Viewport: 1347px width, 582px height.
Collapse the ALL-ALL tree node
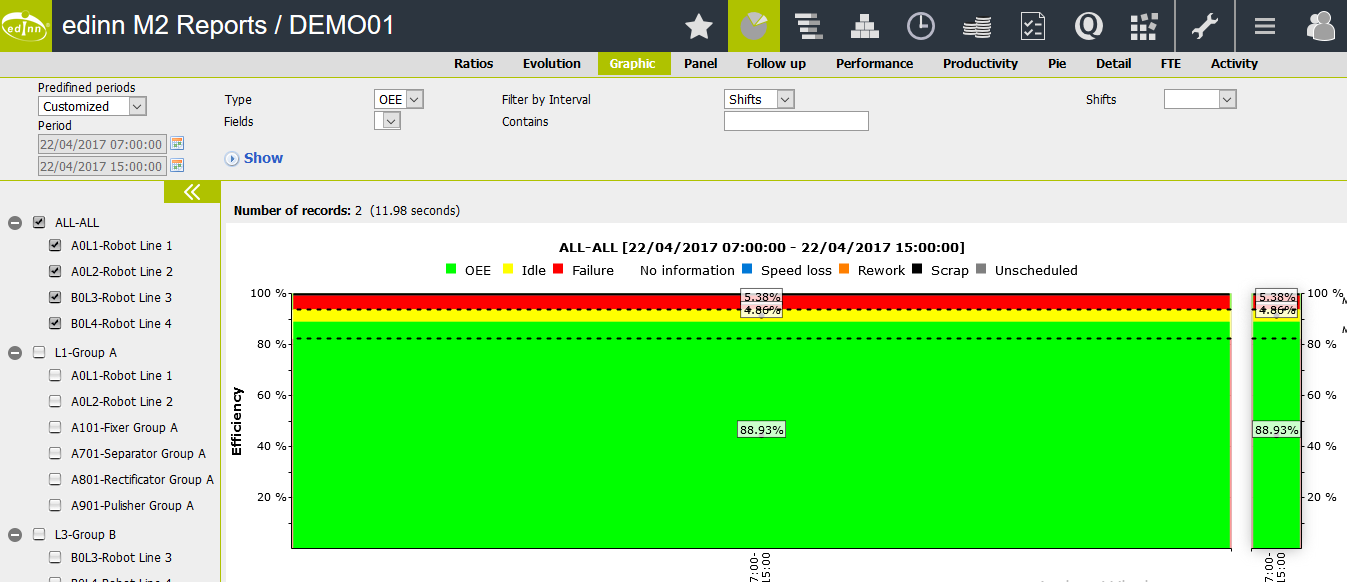[15, 223]
